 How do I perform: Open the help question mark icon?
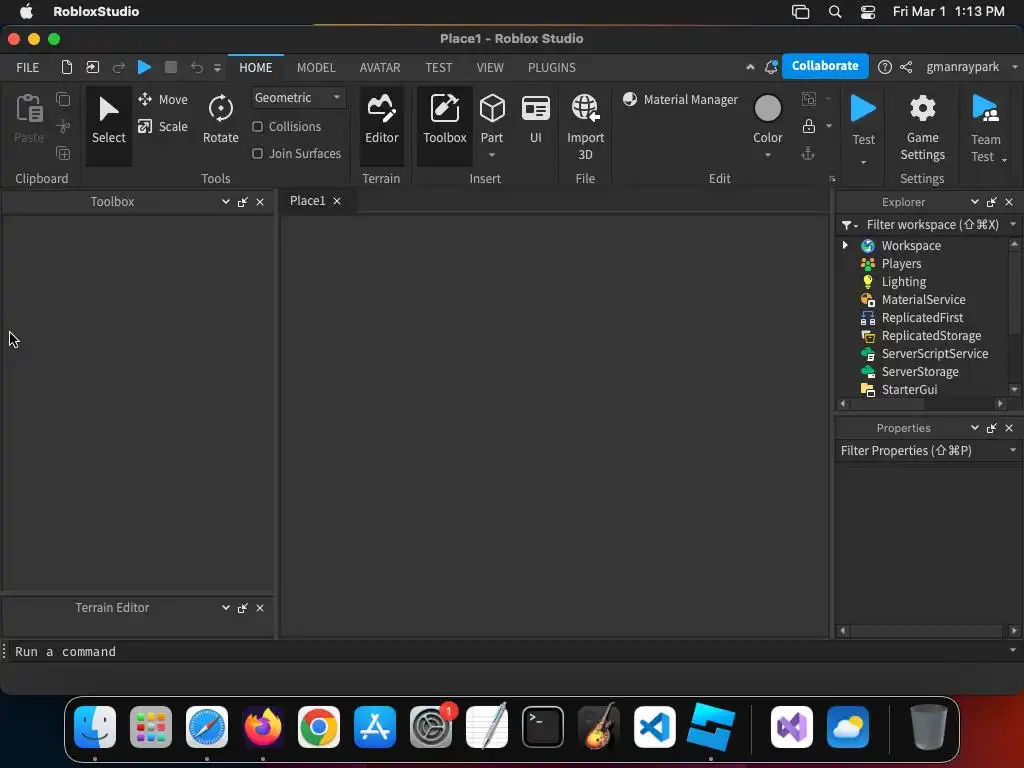pyautogui.click(x=885, y=67)
